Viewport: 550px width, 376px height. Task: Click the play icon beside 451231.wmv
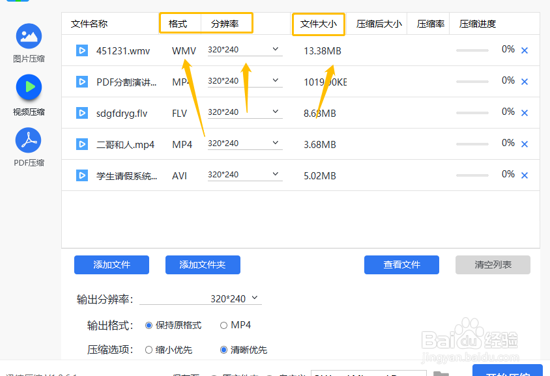click(82, 51)
